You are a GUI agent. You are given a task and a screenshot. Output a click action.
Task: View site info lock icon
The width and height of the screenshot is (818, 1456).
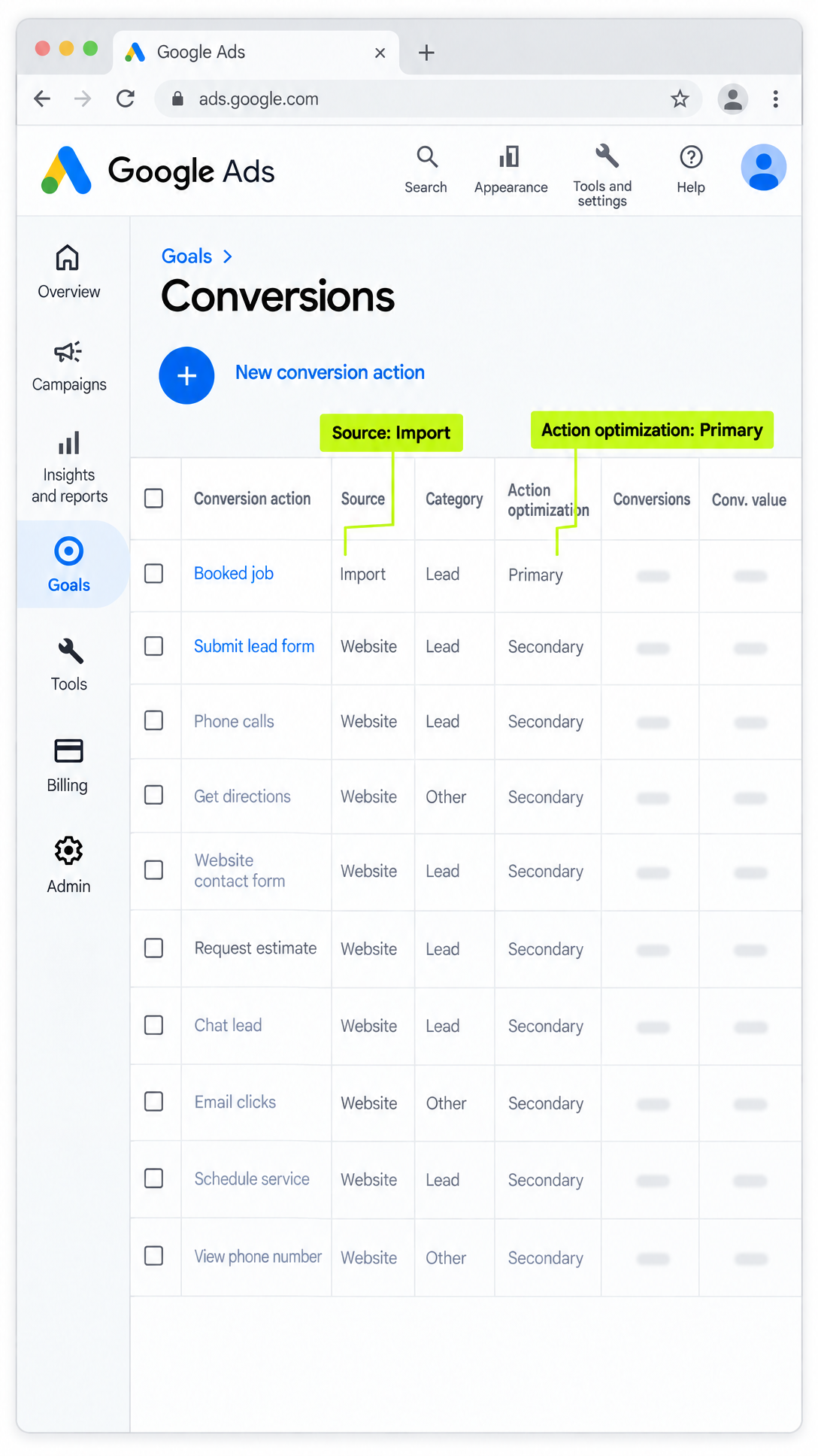(x=177, y=99)
